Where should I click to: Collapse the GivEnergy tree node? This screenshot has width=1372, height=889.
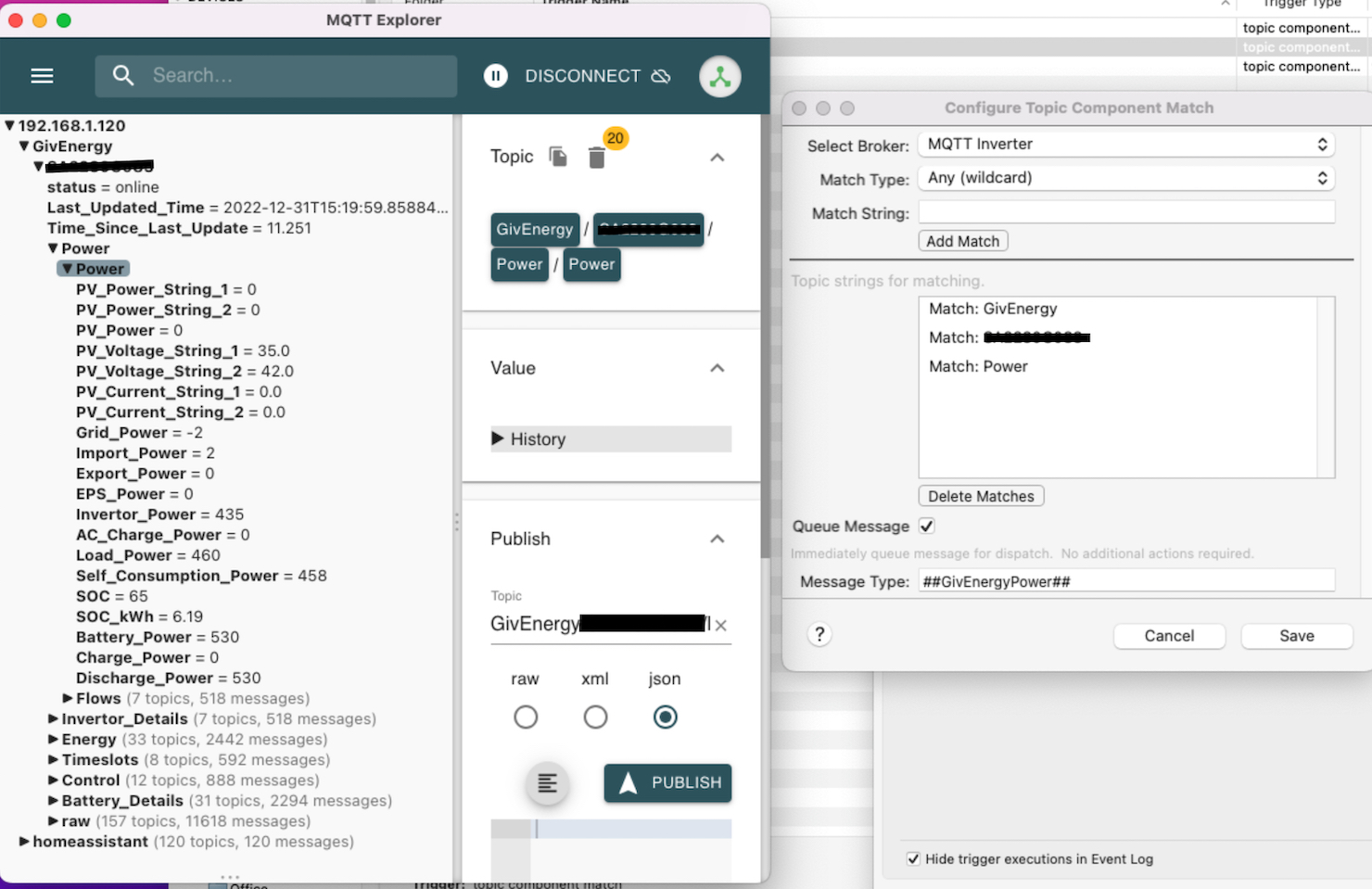[x=24, y=146]
